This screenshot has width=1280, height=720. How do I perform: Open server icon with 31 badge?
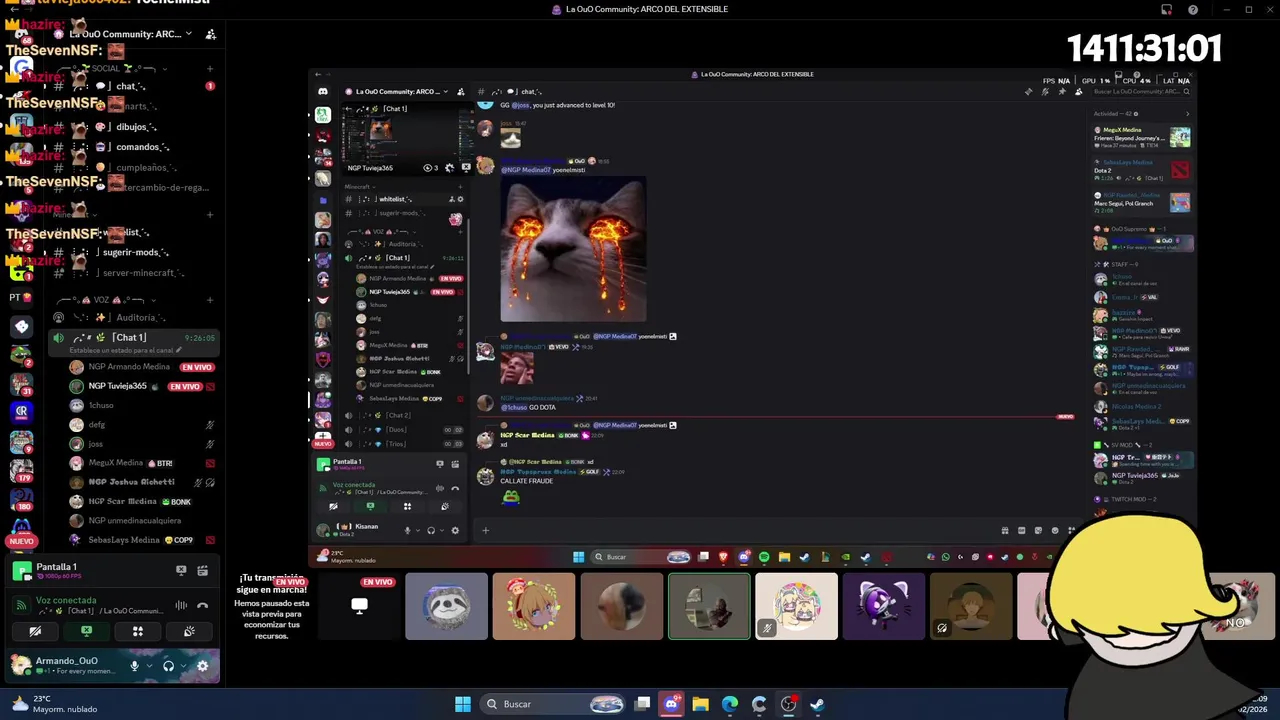coord(21,383)
